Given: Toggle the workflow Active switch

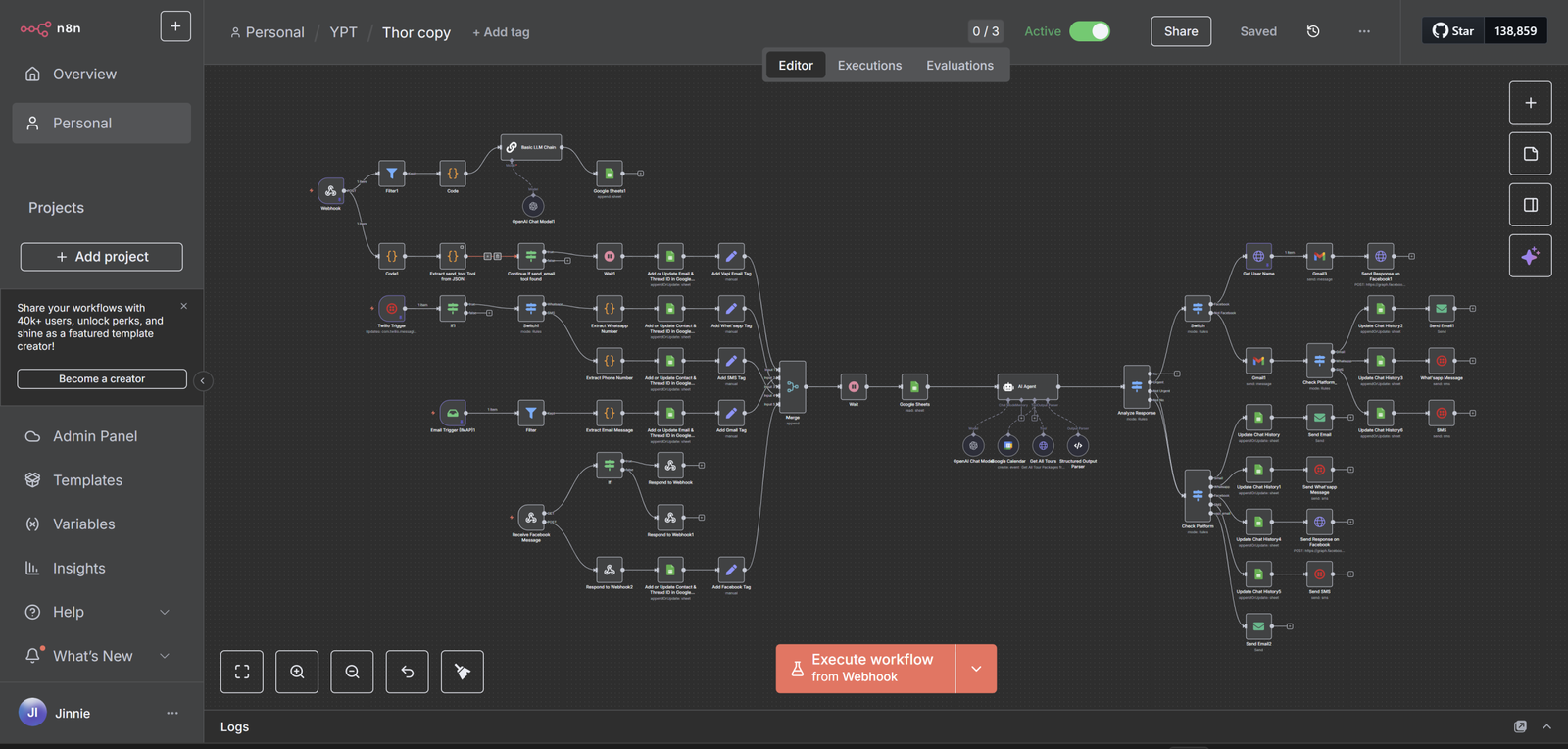Looking at the screenshot, I should pyautogui.click(x=1089, y=31).
